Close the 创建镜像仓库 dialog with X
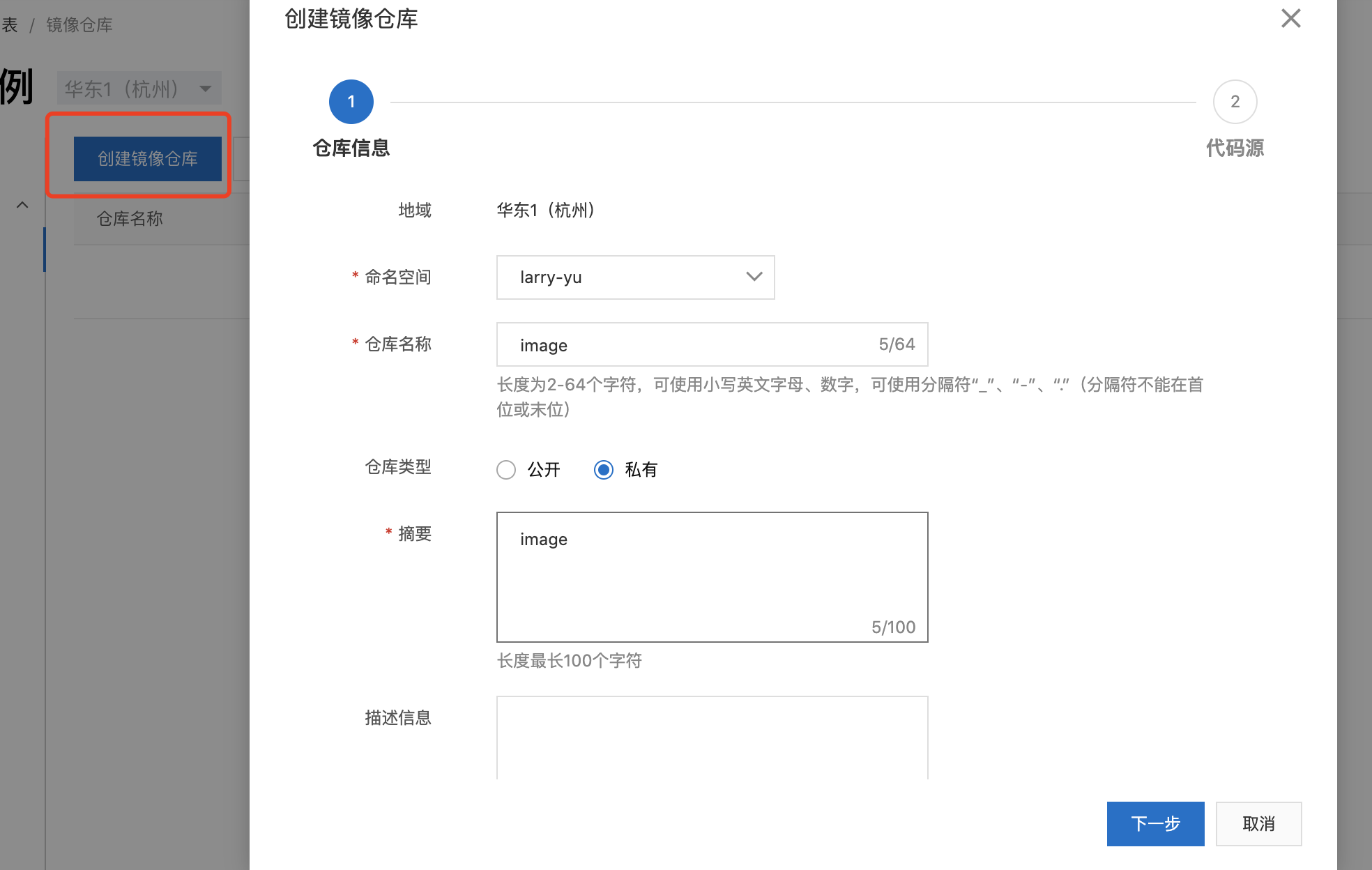 click(x=1290, y=19)
